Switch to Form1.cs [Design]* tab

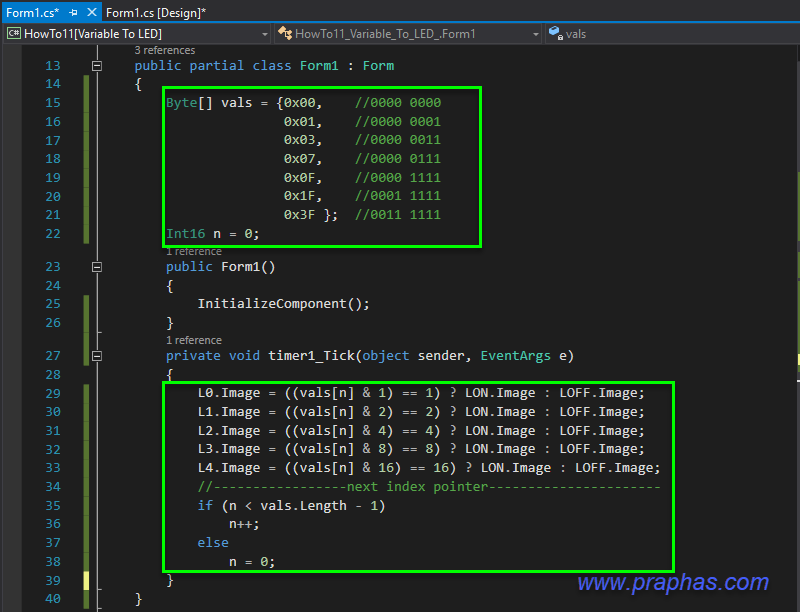tap(156, 12)
